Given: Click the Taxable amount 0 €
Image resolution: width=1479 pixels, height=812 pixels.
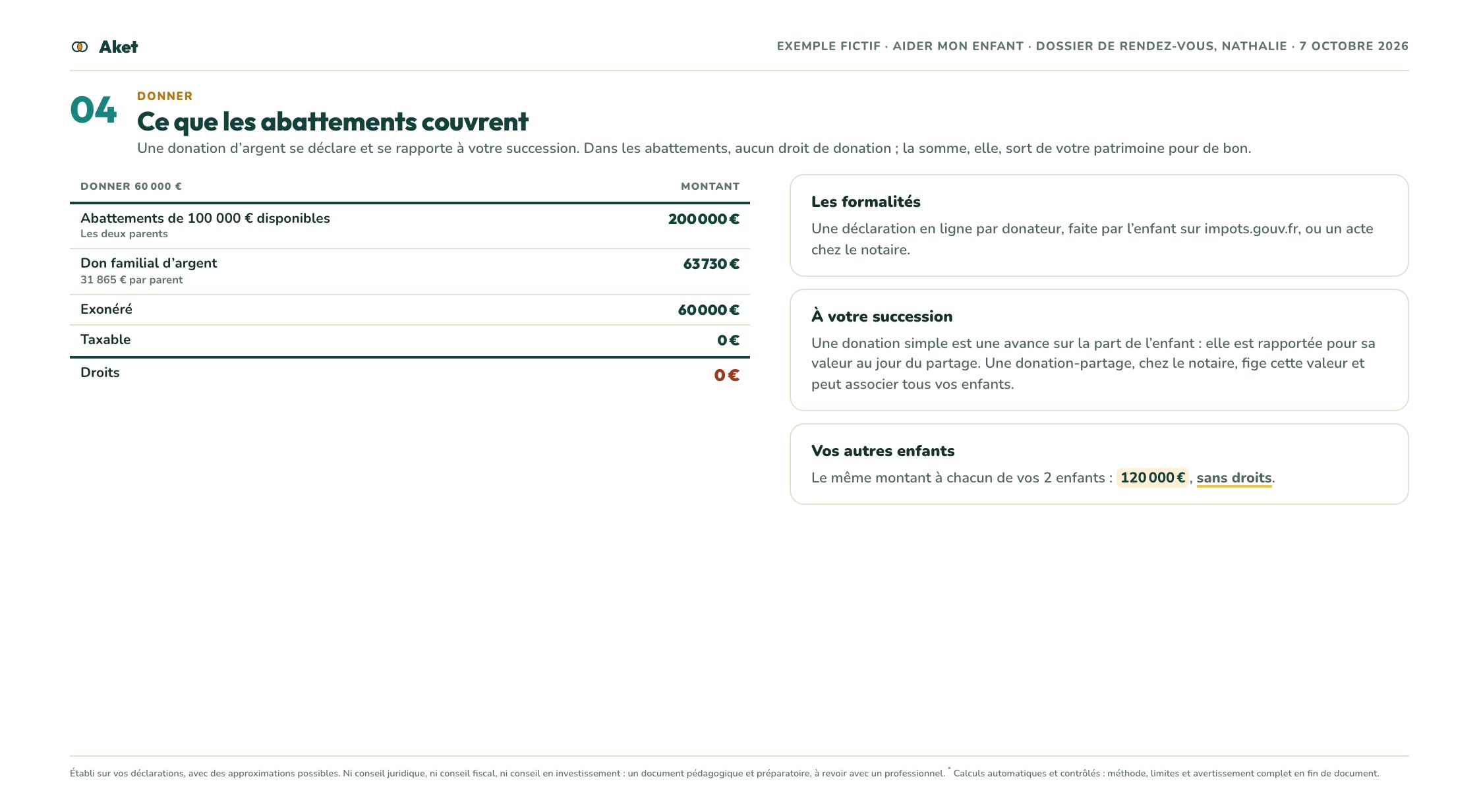Looking at the screenshot, I should coord(728,341).
